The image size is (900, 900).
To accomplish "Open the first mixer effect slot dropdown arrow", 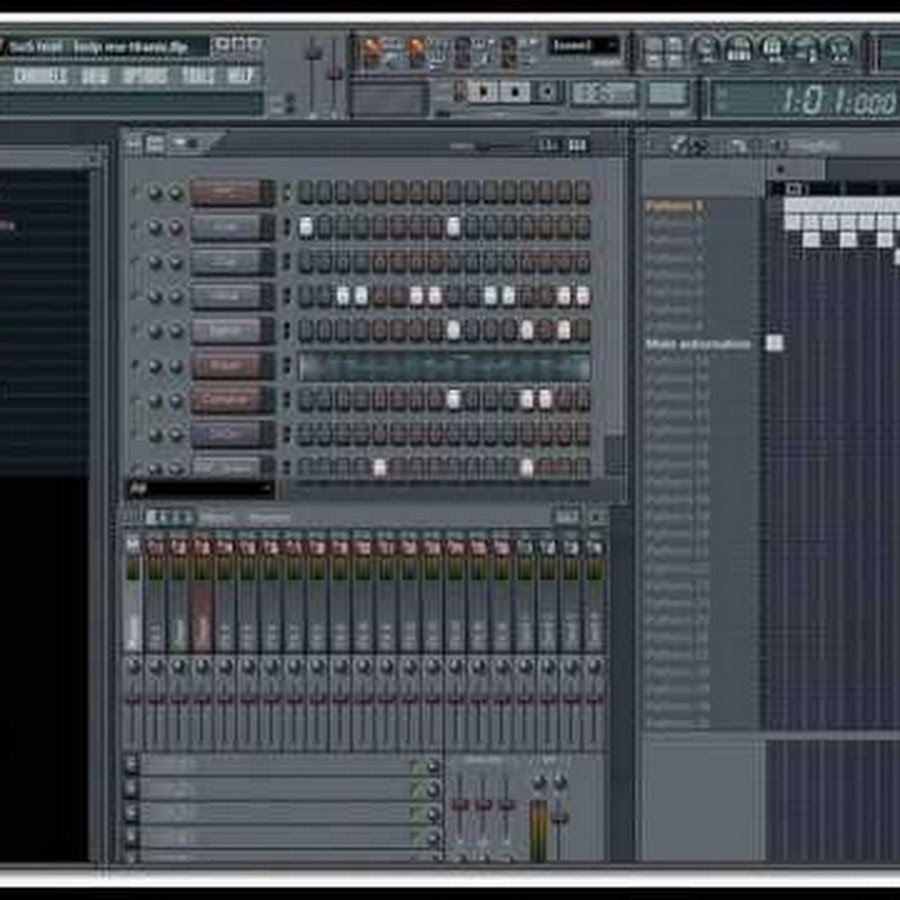I will (x=131, y=766).
